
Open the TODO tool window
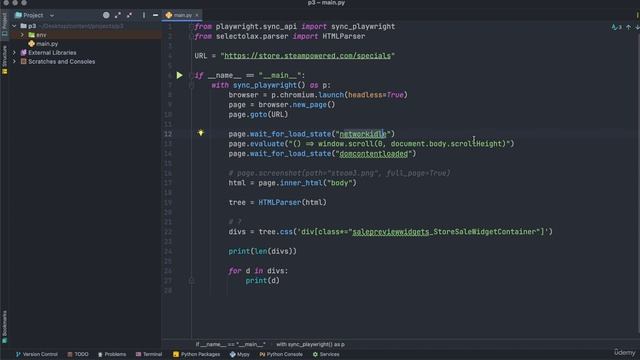78,354
